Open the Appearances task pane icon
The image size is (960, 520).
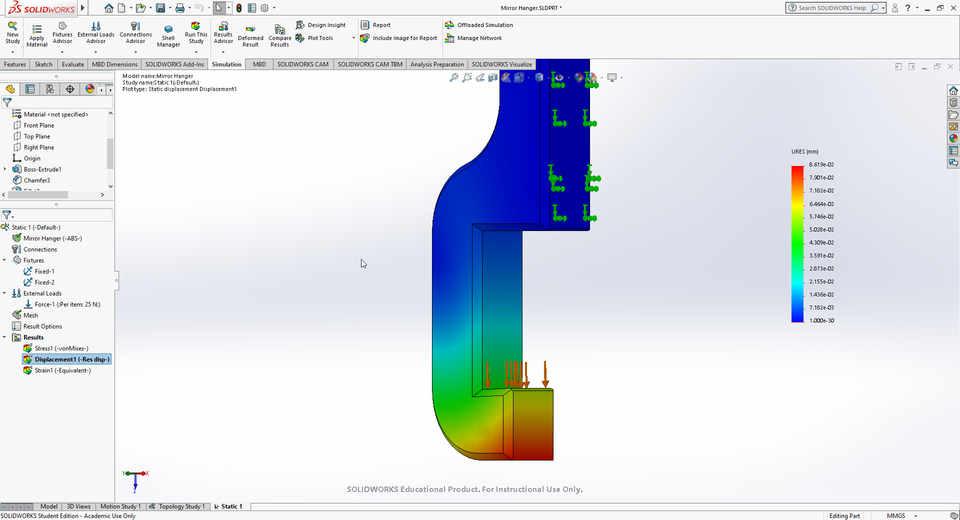tap(953, 138)
